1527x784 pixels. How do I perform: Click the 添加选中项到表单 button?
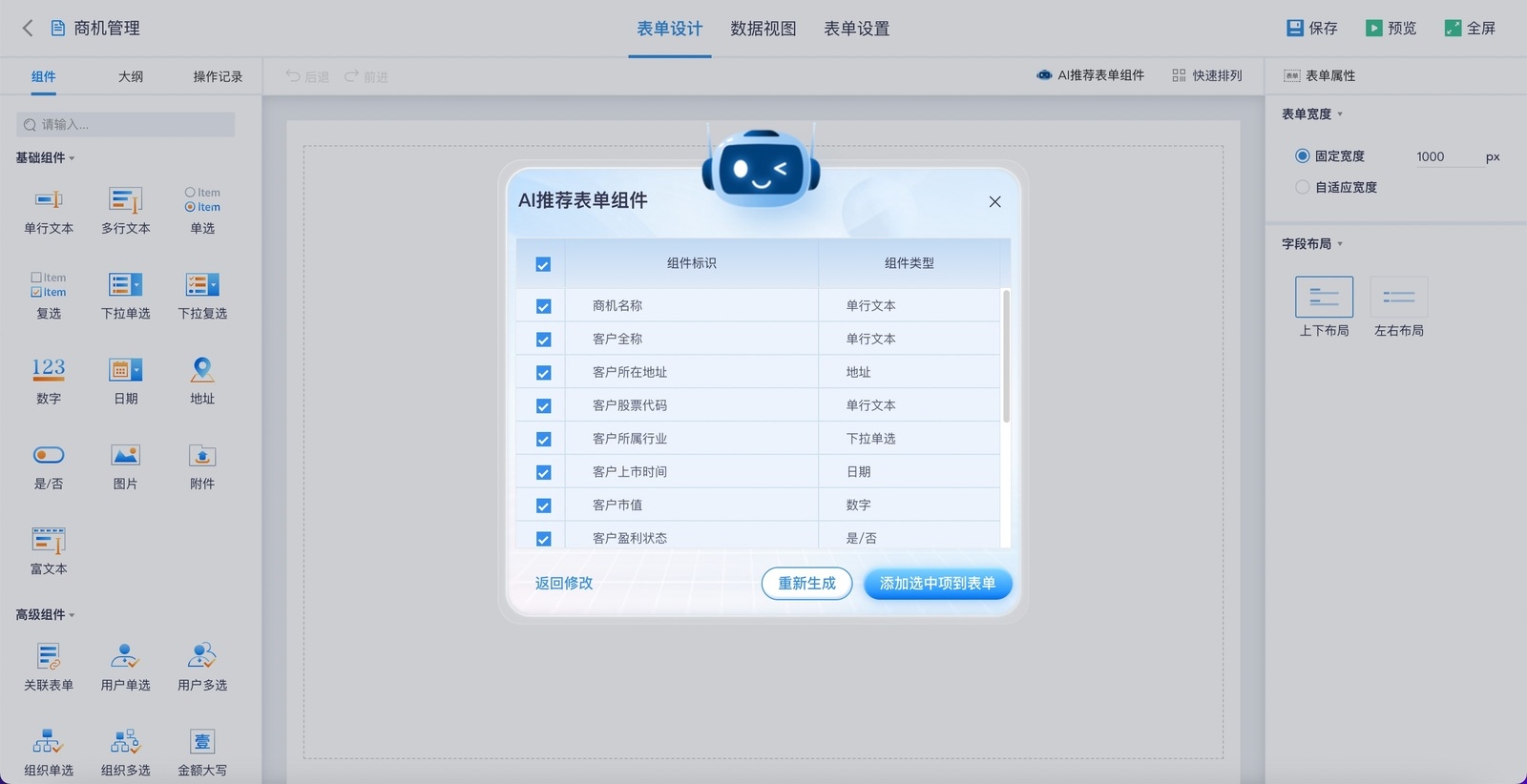(937, 584)
